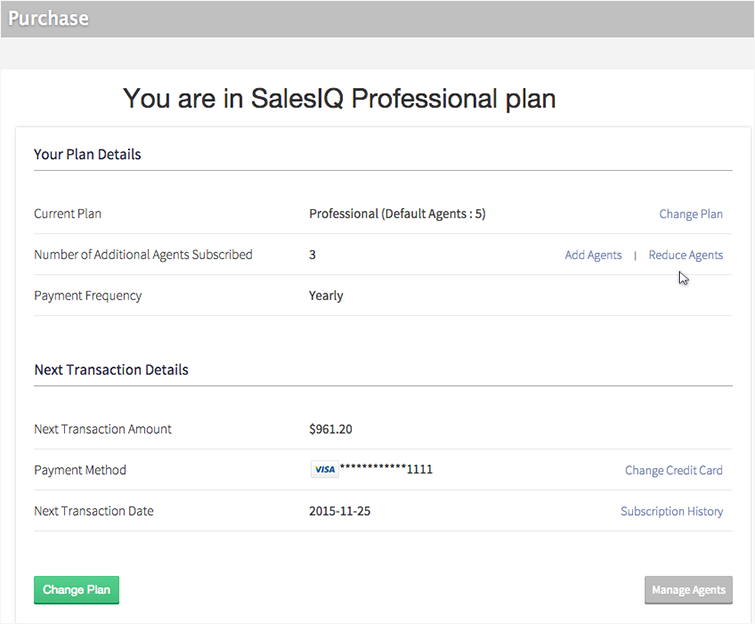Click the Yearly payment frequency value
The width and height of the screenshot is (755, 624).
coord(326,295)
